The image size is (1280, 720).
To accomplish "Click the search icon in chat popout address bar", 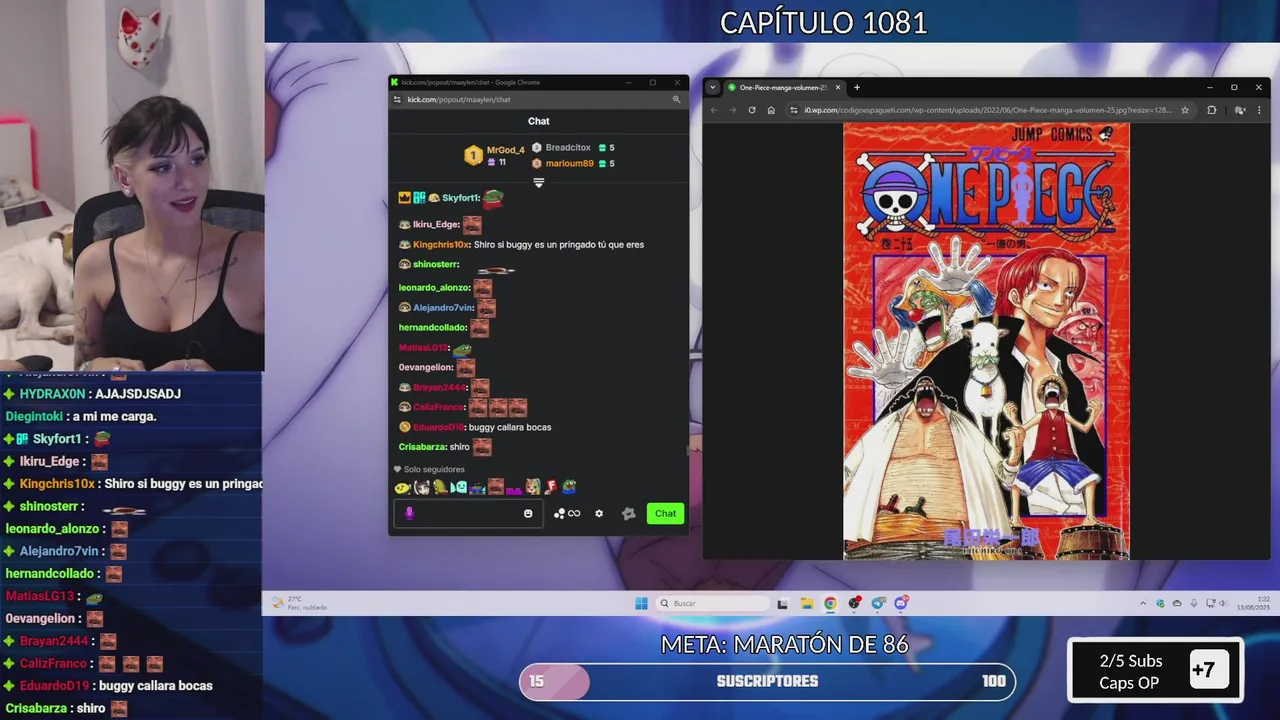I will tap(676, 99).
